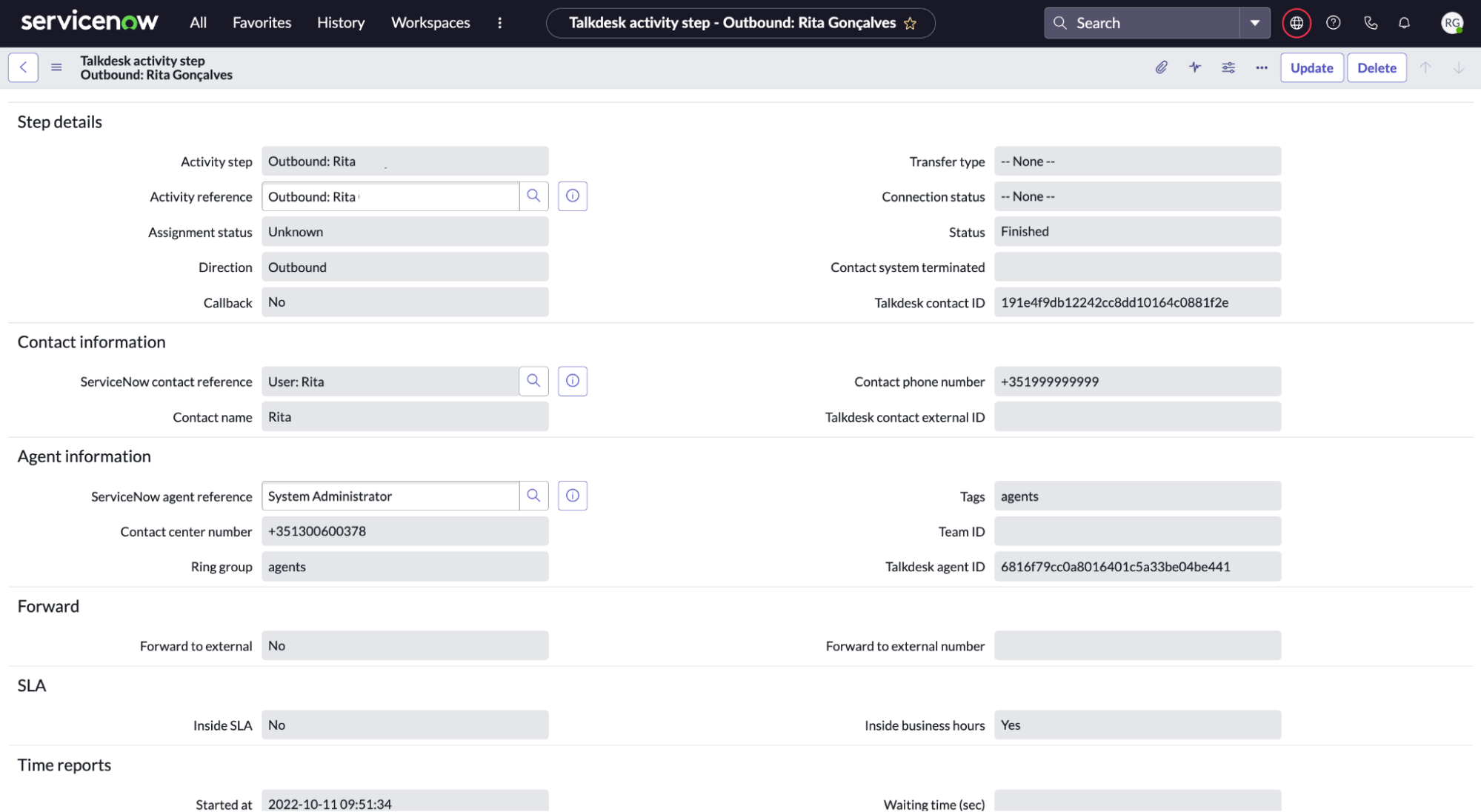Viewport: 1481px width, 812px height.
Task: Open personalize form settings icon
Action: pyautogui.click(x=1228, y=67)
